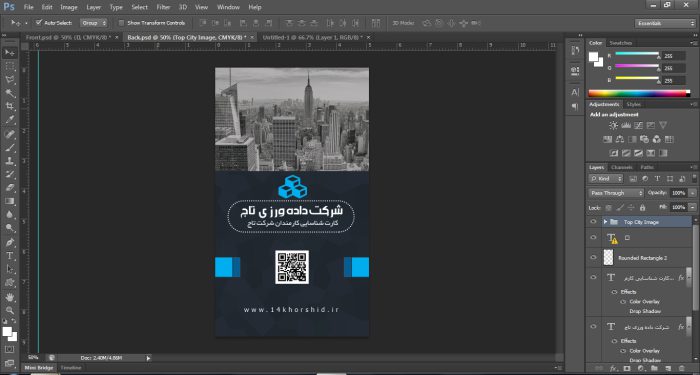
Task: Add a Channel Mixer adjustment
Action: [x=656, y=139]
